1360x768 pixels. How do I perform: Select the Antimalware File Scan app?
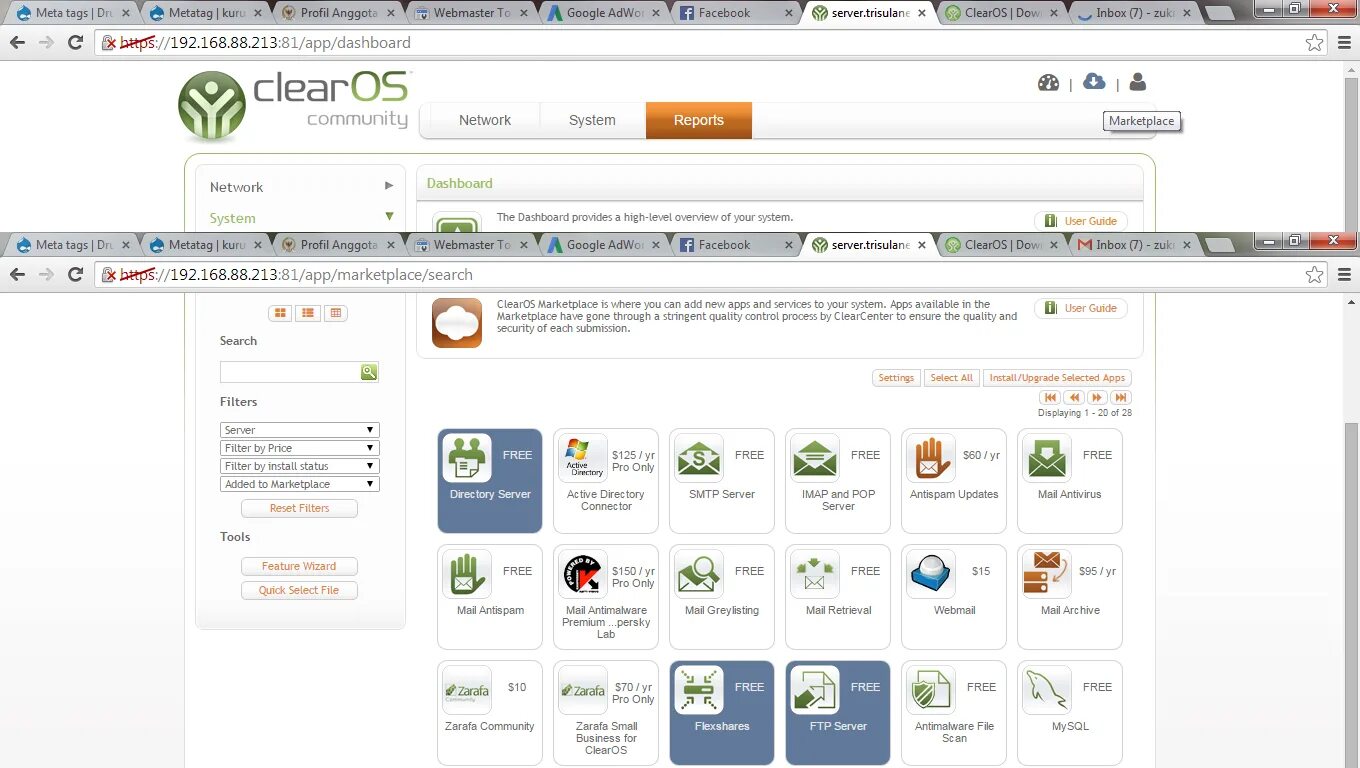pos(954,713)
